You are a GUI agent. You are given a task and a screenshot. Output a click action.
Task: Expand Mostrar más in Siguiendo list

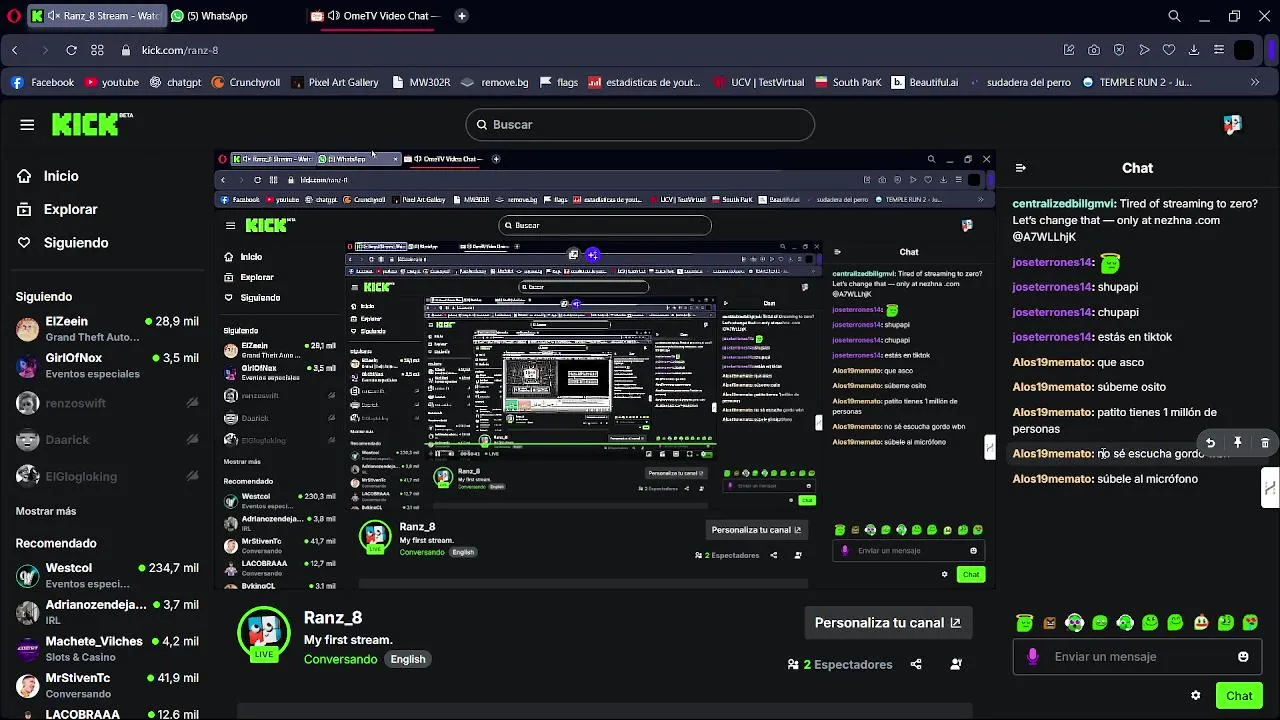pyautogui.click(x=46, y=511)
